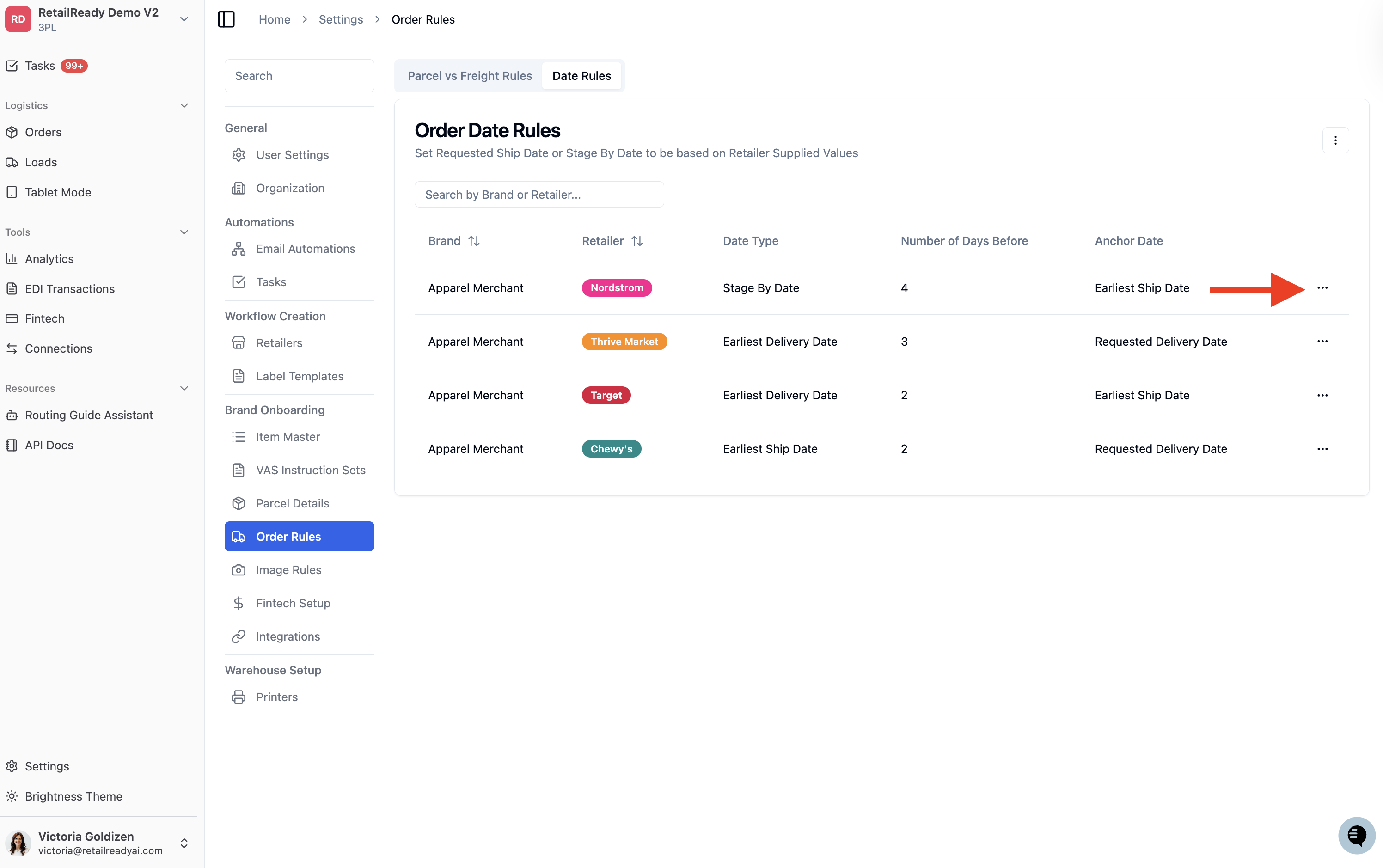Open the Order Date Rules vertical-dots menu

point(1335,141)
